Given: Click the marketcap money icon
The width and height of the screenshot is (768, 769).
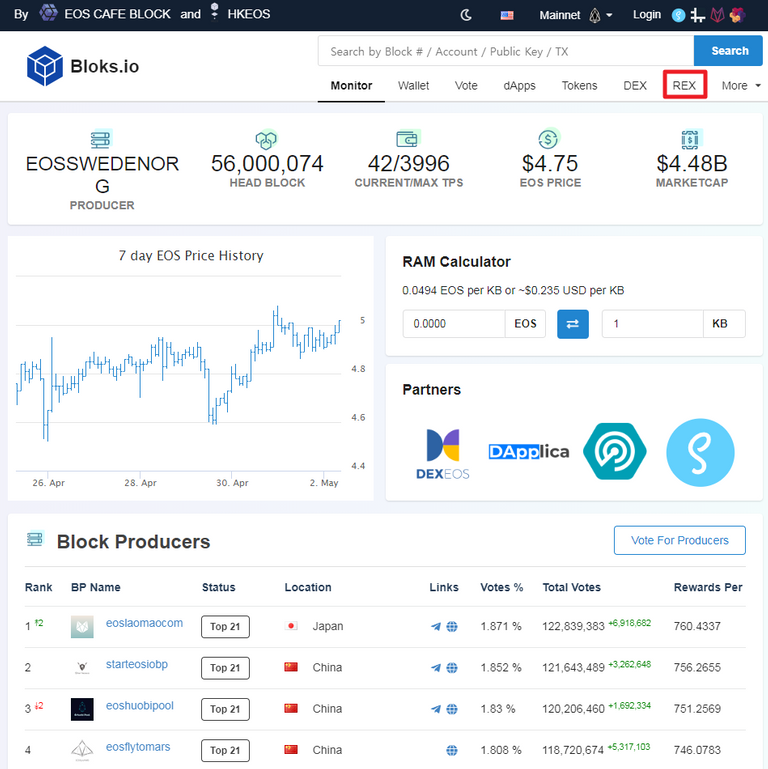Looking at the screenshot, I should click(691, 139).
